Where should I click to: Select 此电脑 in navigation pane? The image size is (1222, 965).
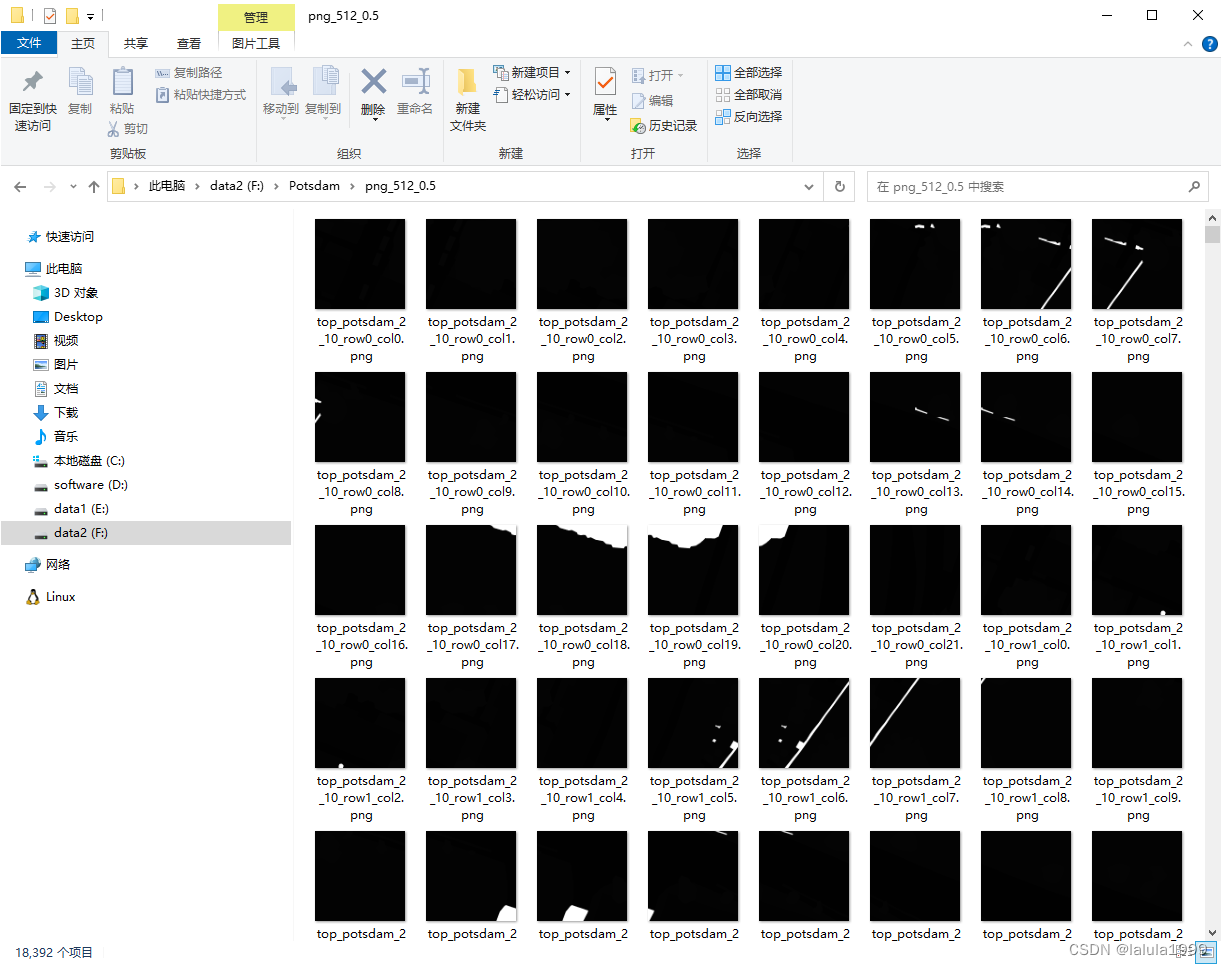click(x=64, y=269)
